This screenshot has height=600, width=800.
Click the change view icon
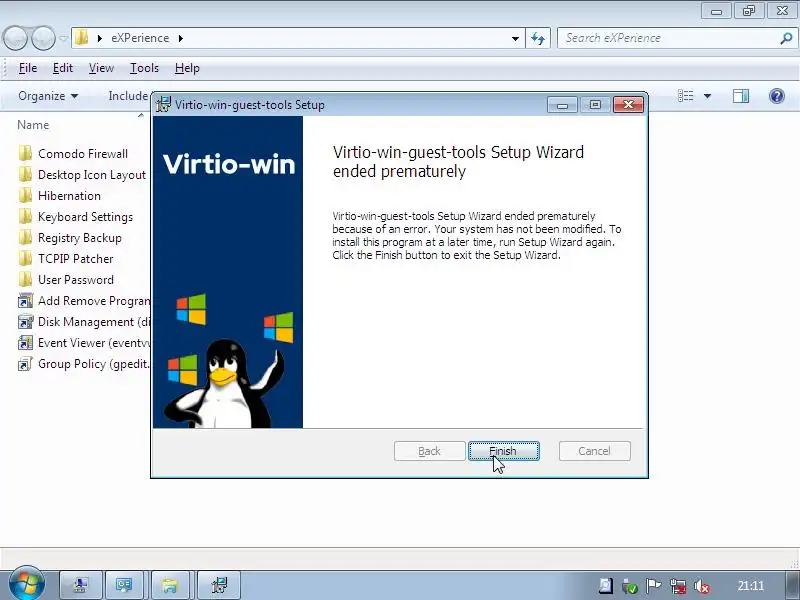[686, 95]
